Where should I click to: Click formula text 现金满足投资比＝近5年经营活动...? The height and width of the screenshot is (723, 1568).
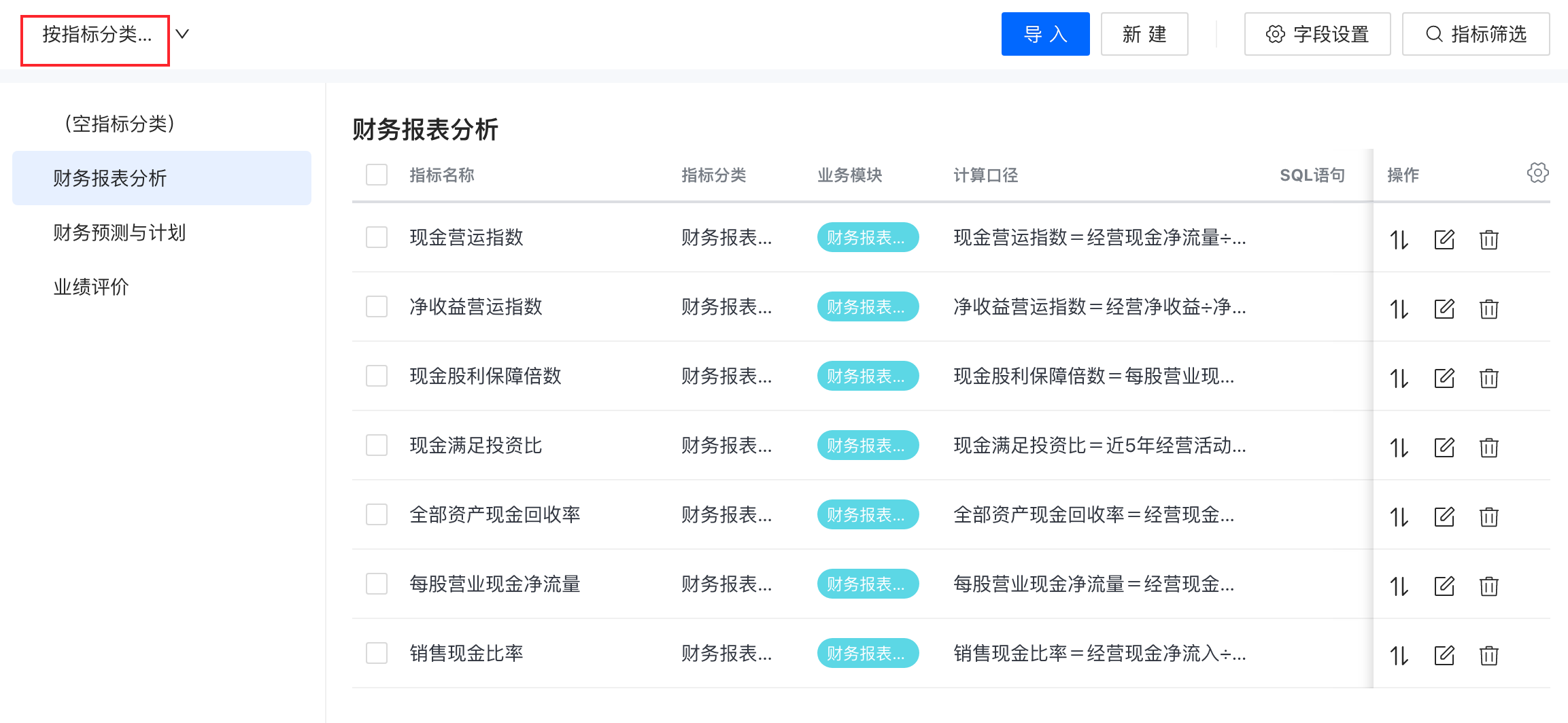pyautogui.click(x=1100, y=445)
